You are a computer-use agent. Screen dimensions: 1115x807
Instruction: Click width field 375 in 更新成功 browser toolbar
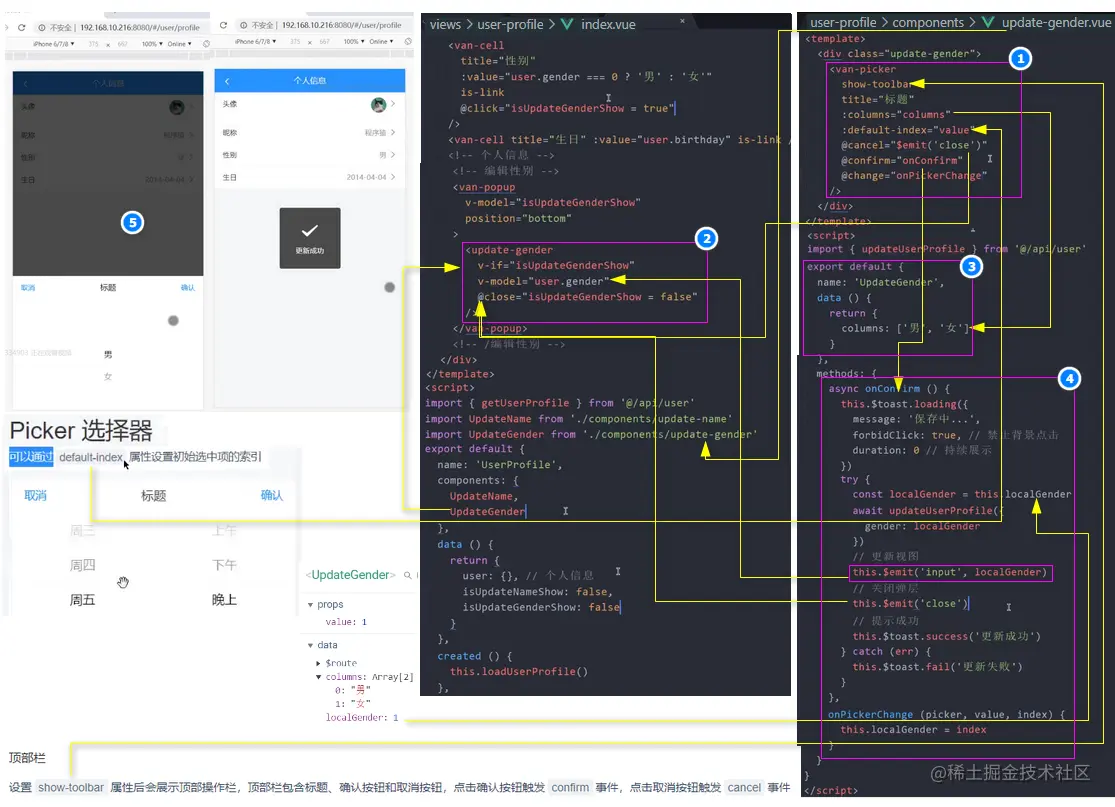295,41
